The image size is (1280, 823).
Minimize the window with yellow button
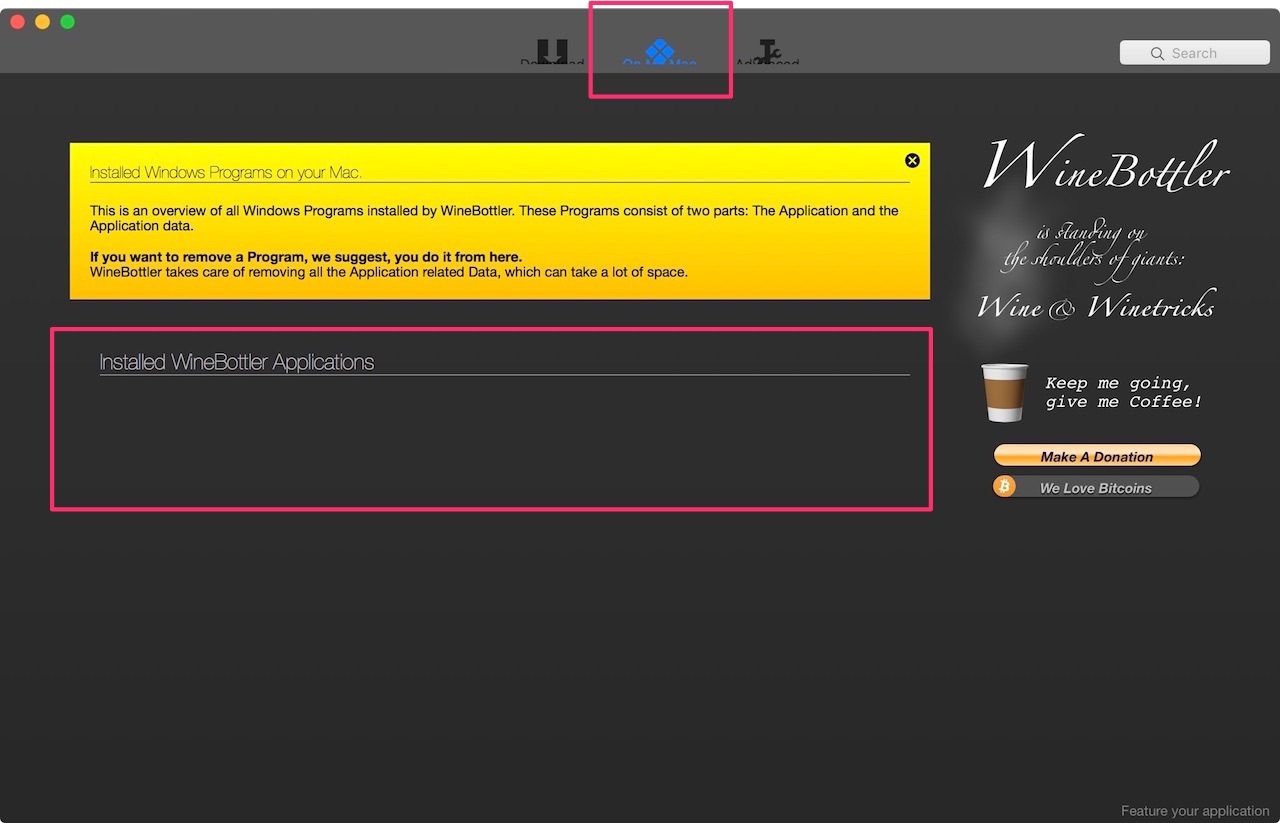coord(42,21)
